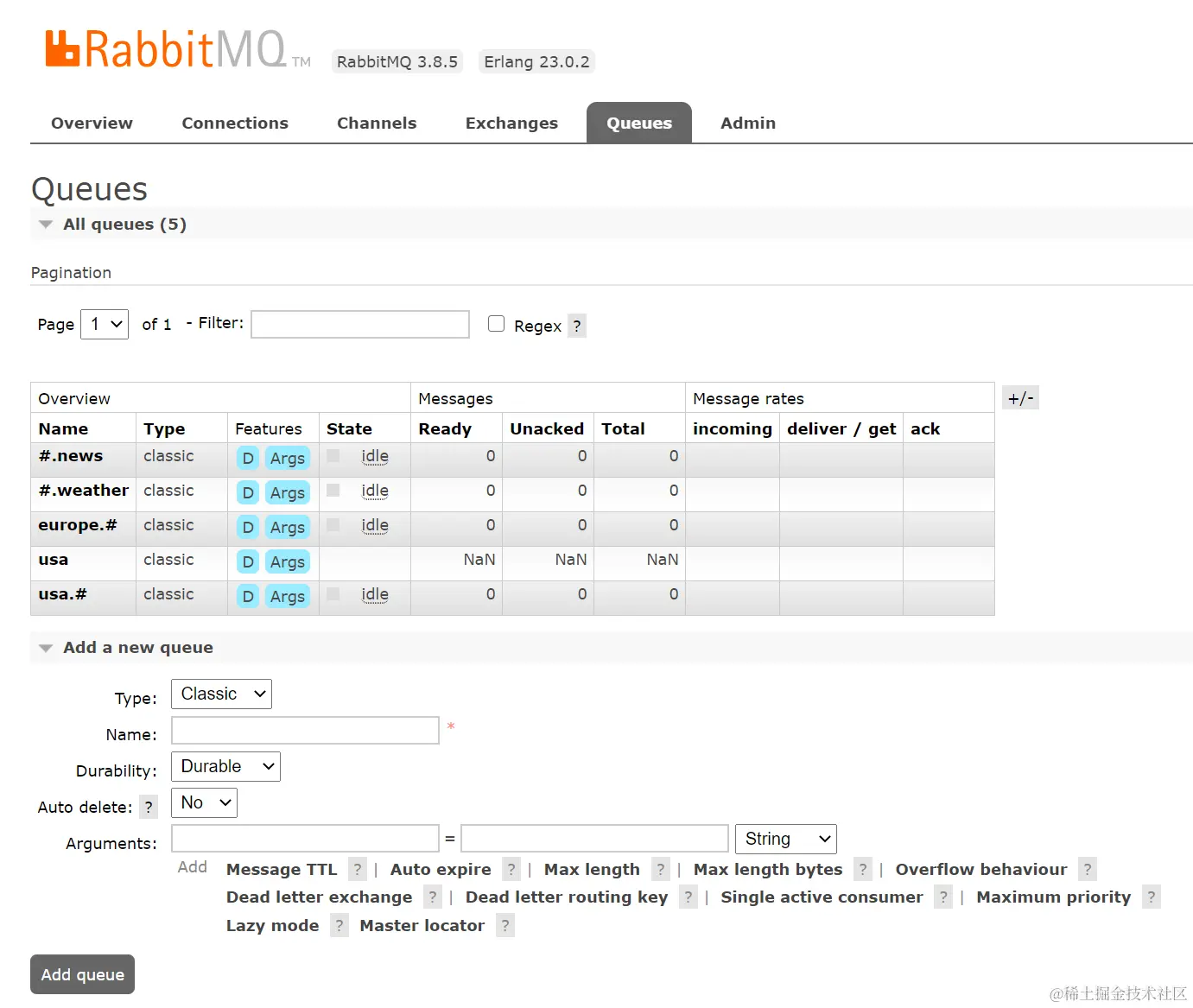Screen dimensions: 1193x1008
Task: Sort the table by Ready column
Action: (x=445, y=428)
